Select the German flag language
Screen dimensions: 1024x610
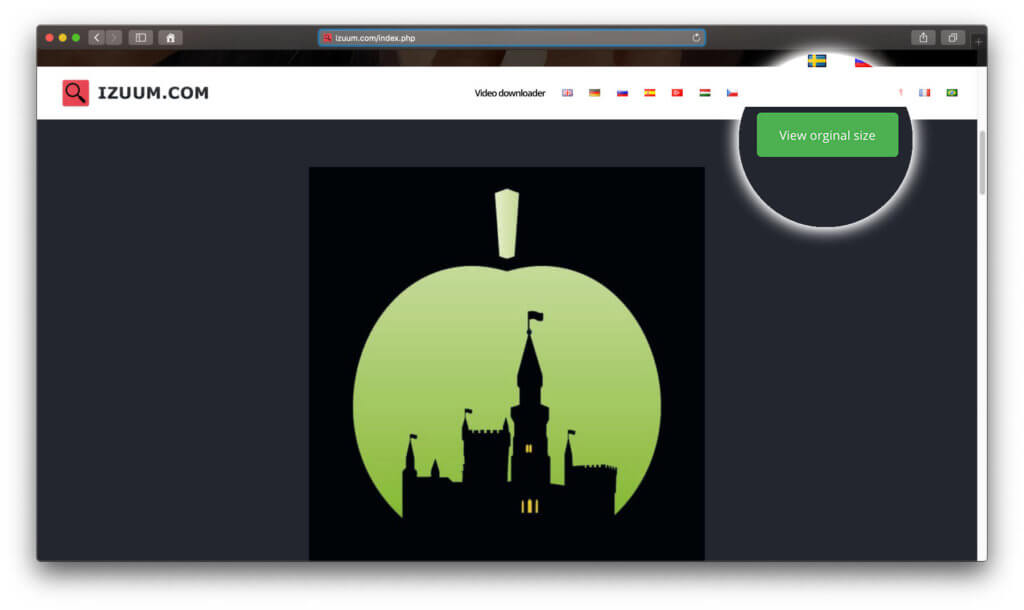coord(594,93)
